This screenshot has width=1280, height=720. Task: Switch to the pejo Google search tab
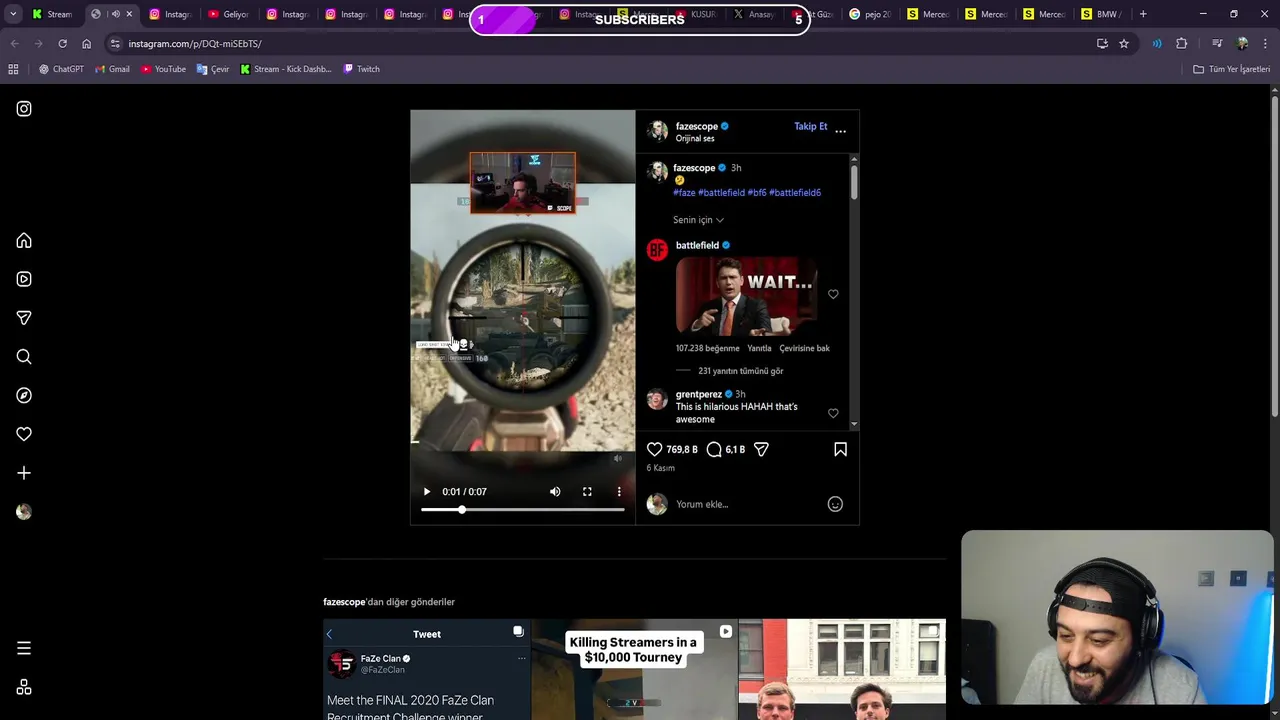tap(869, 14)
